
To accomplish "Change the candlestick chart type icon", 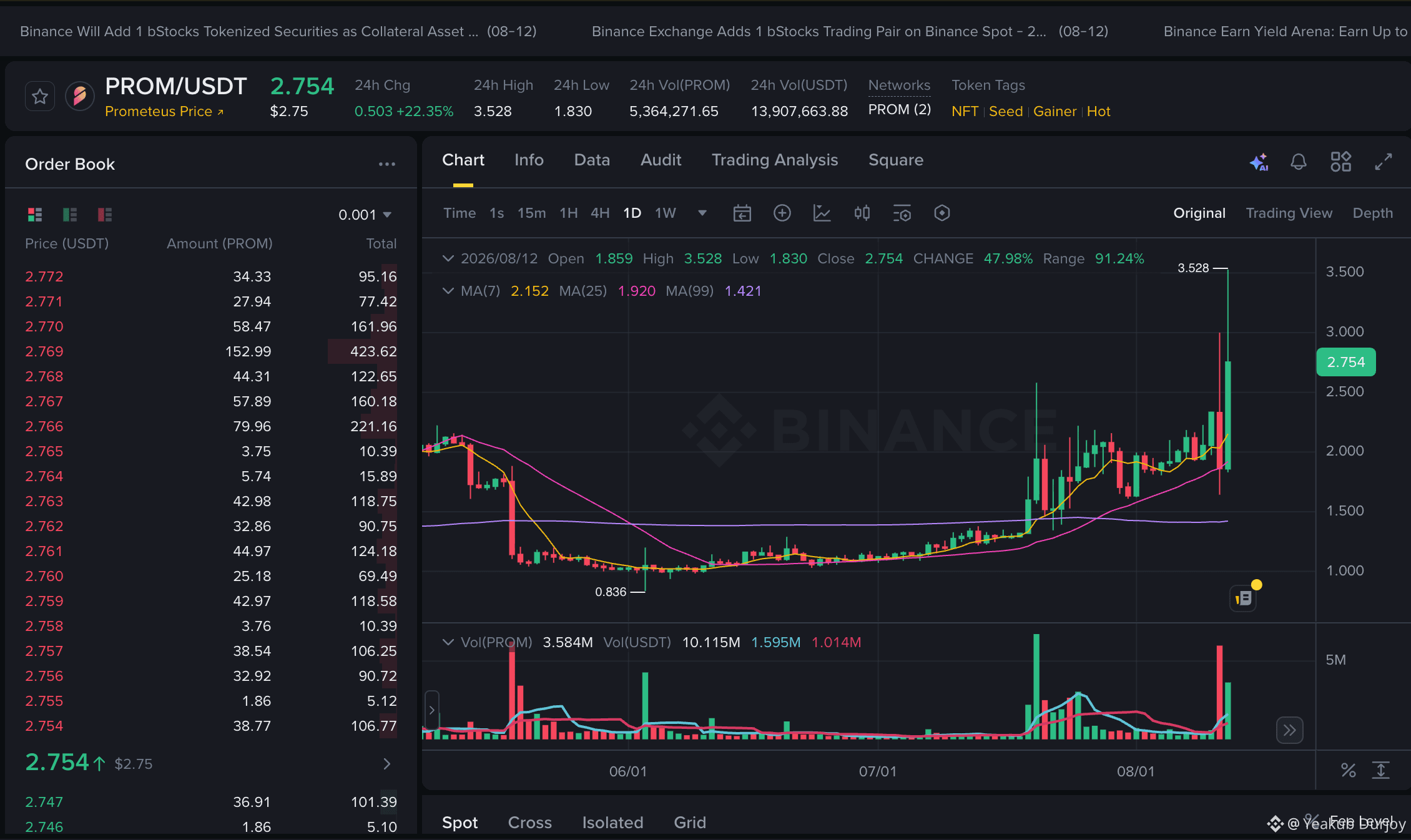I will pos(862,213).
